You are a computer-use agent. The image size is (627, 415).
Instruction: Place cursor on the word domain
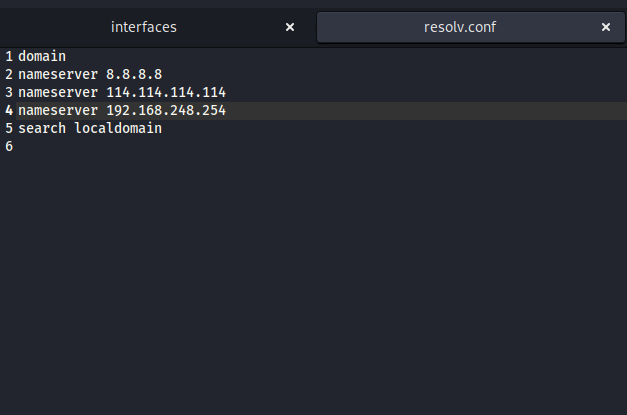[42, 56]
